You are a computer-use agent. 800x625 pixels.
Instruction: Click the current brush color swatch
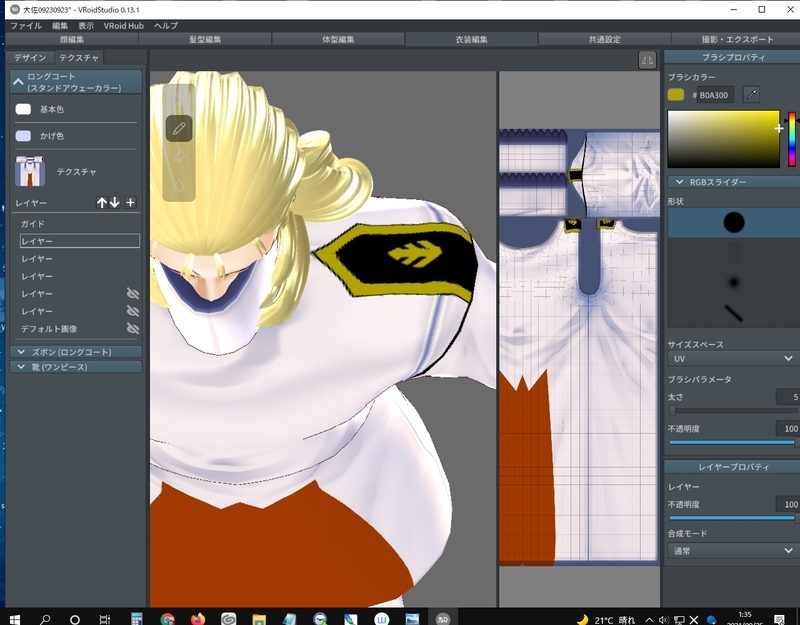676,94
